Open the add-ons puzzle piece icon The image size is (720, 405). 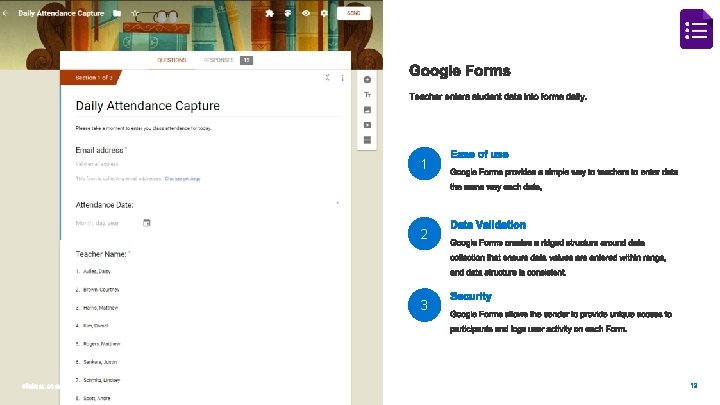pos(270,13)
